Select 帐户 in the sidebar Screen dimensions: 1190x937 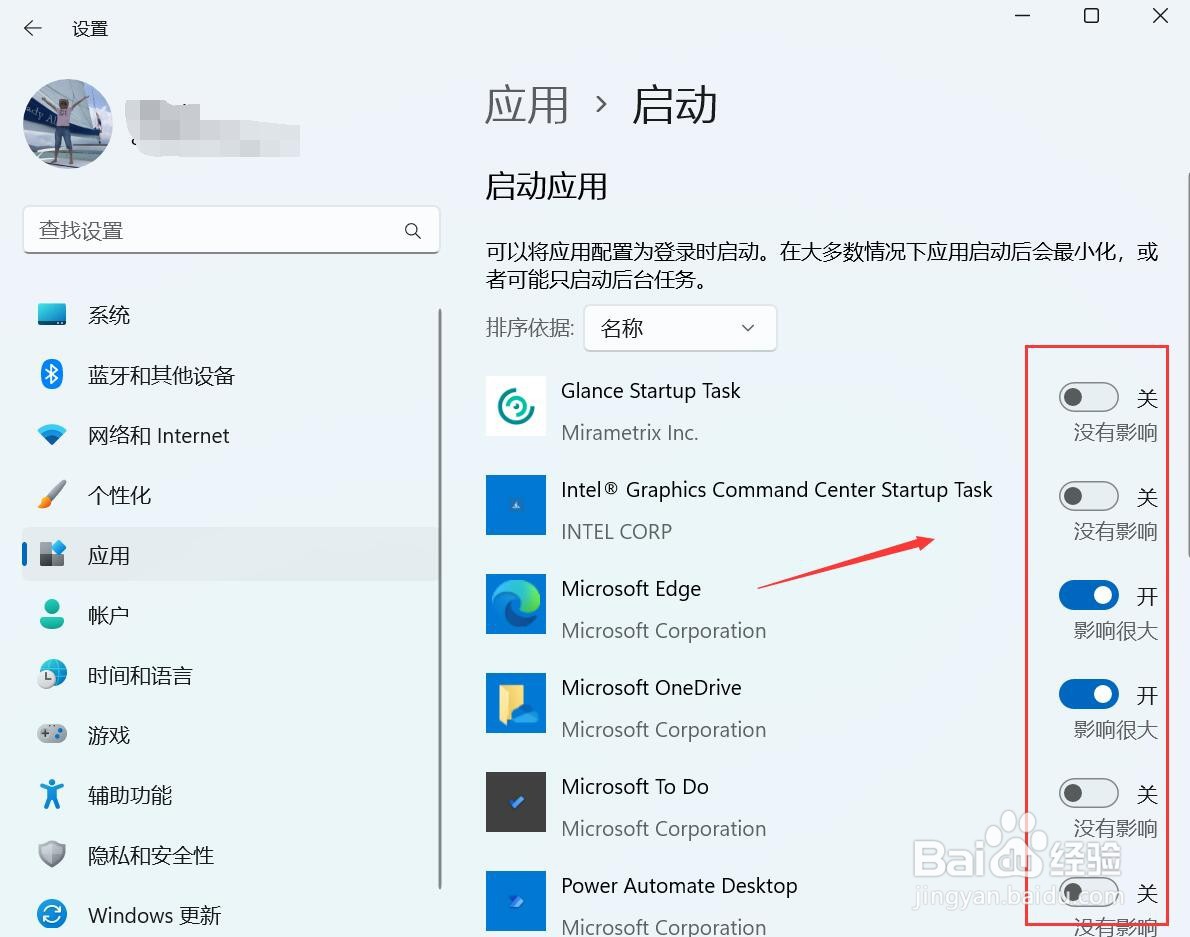[230, 615]
